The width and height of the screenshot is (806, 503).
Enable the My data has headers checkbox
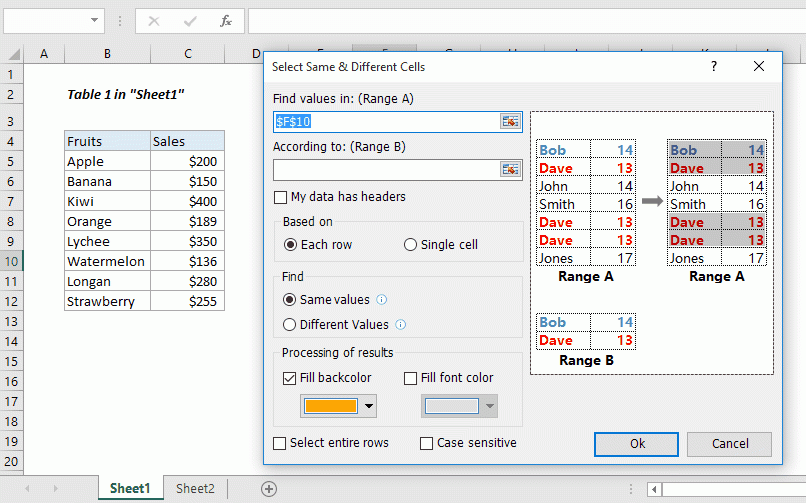pos(281,197)
